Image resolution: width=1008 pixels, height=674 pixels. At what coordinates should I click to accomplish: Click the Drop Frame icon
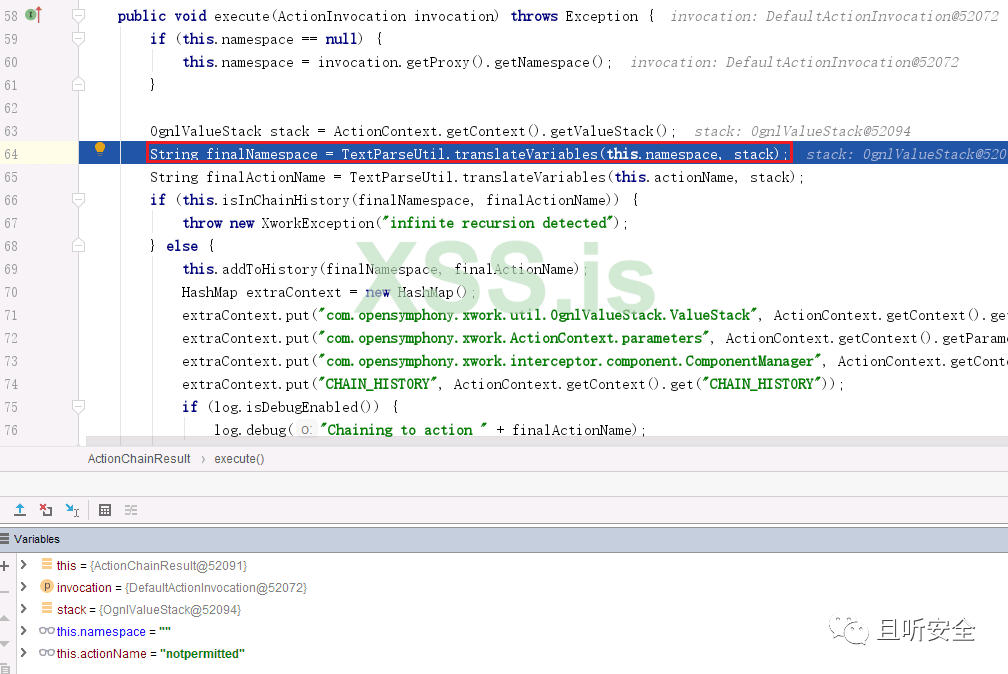tap(46, 510)
